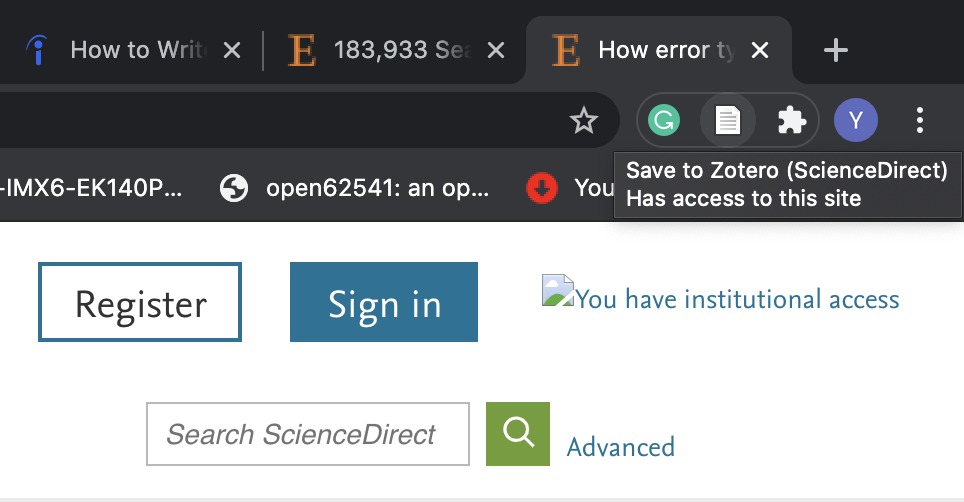Focus the Search ScienceDirect input field

(x=307, y=434)
